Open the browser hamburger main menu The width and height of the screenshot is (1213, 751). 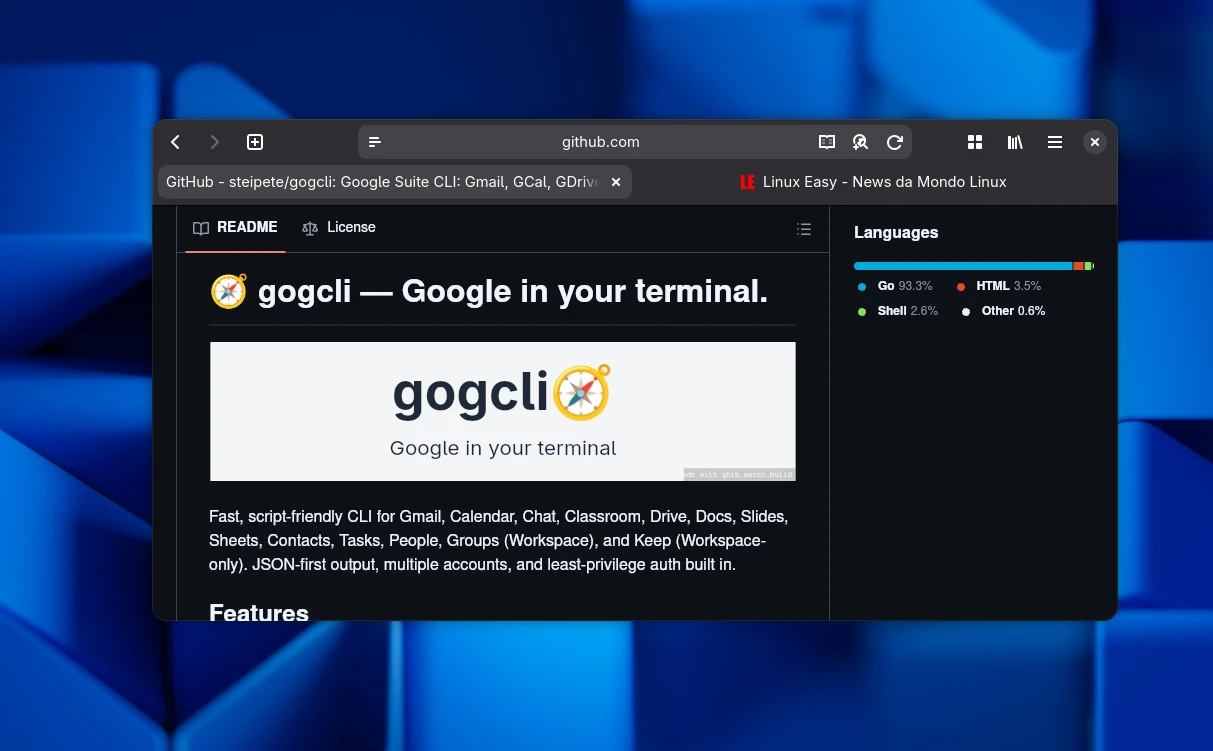1055,142
